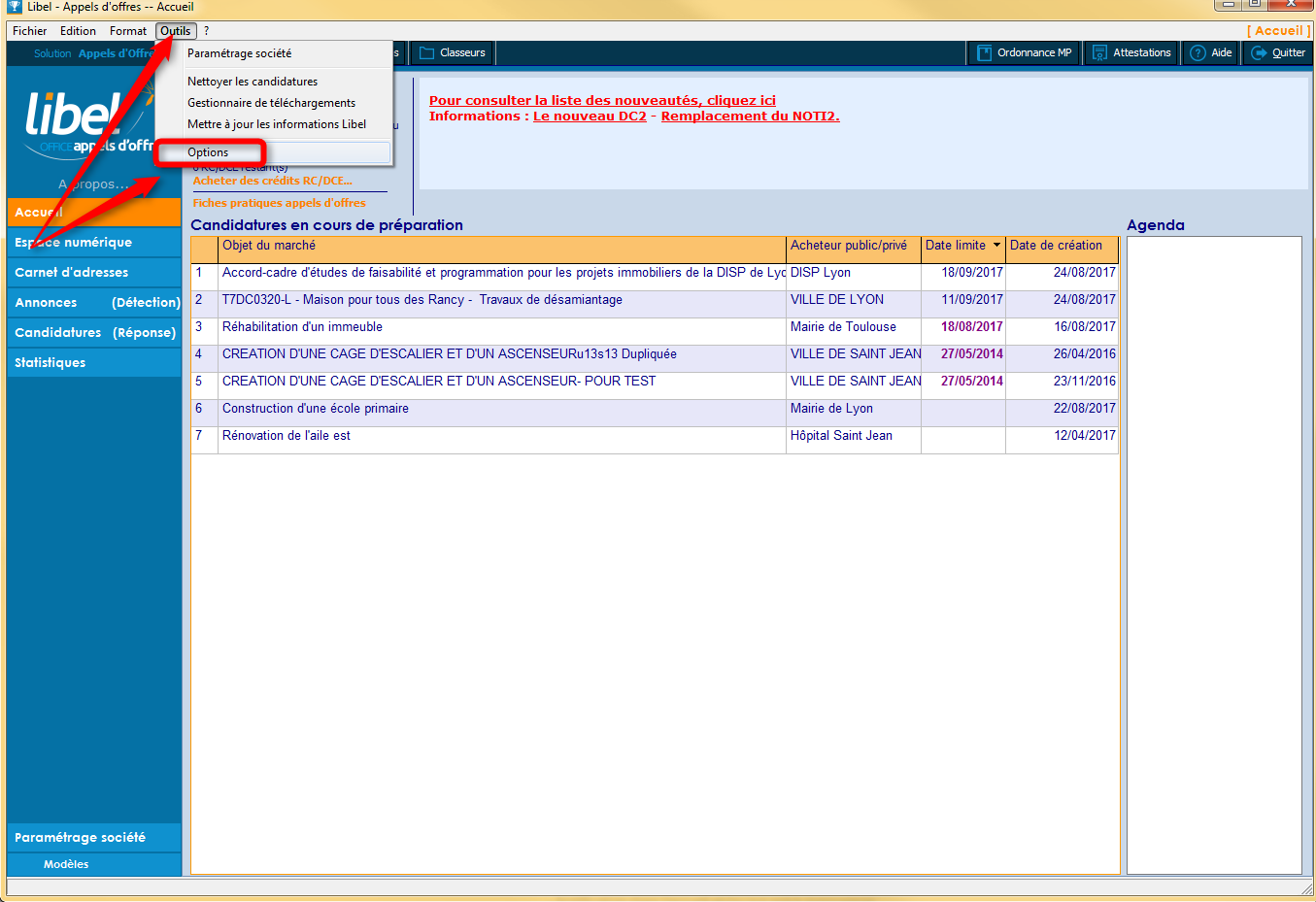The image size is (1316, 902).
Task: Go to Accueil in the sidebar
Action: pos(94,212)
